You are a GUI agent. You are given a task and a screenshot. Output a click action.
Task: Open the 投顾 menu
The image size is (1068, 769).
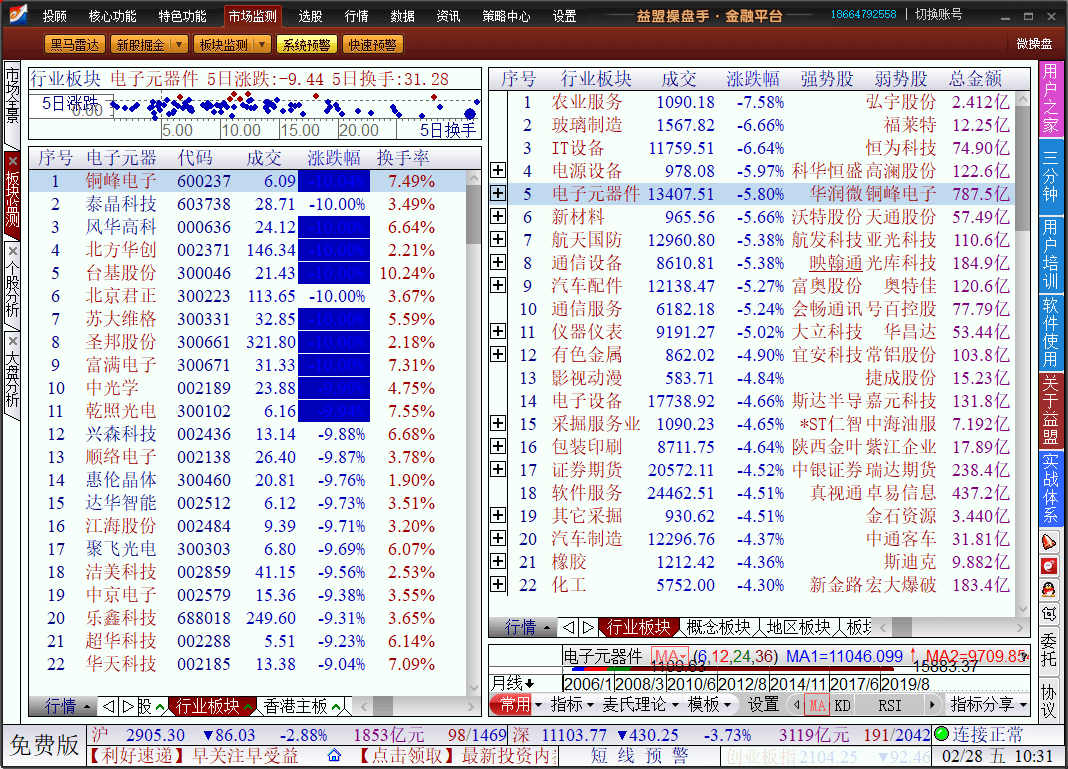coord(54,16)
